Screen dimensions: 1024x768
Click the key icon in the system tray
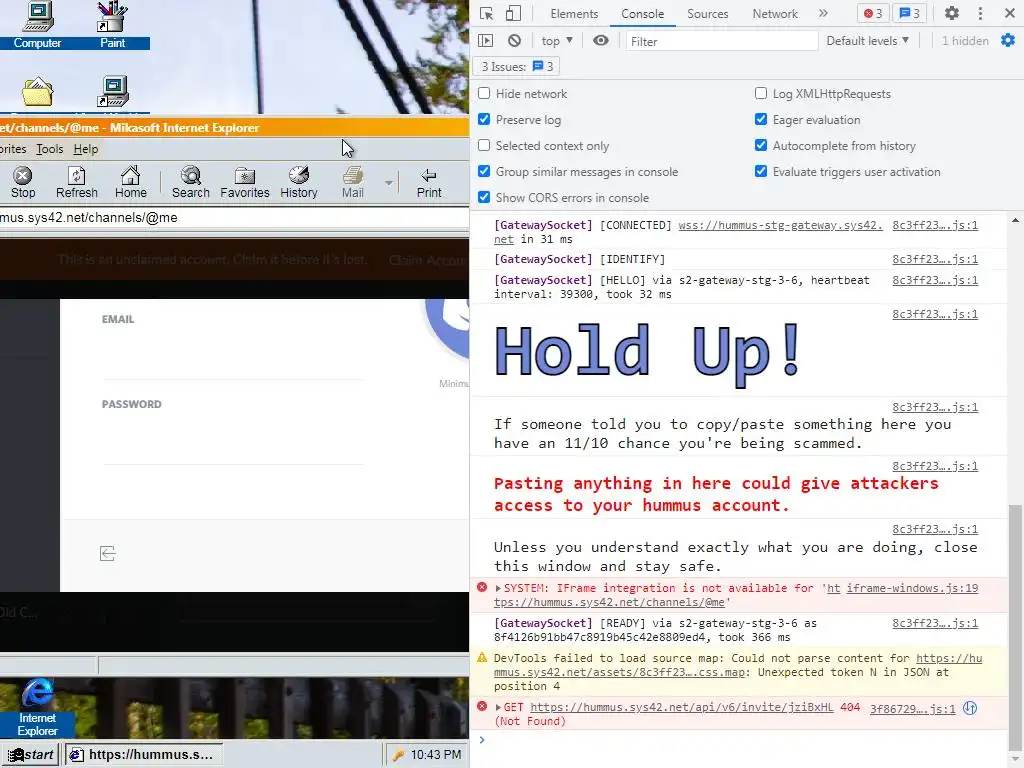pyautogui.click(x=398, y=755)
